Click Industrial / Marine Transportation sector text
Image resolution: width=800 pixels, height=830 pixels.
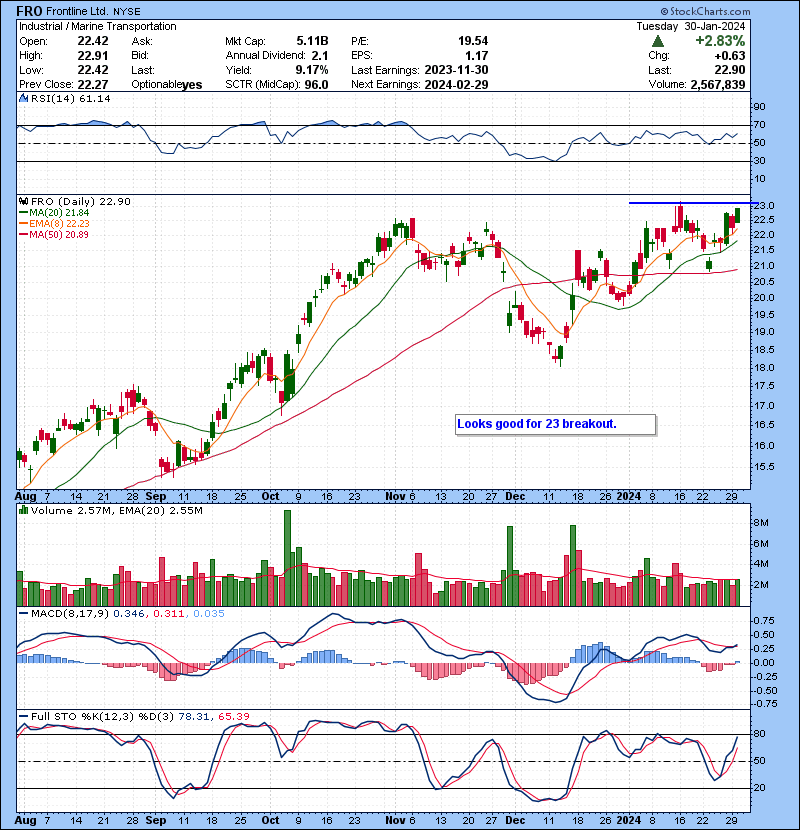[98, 26]
